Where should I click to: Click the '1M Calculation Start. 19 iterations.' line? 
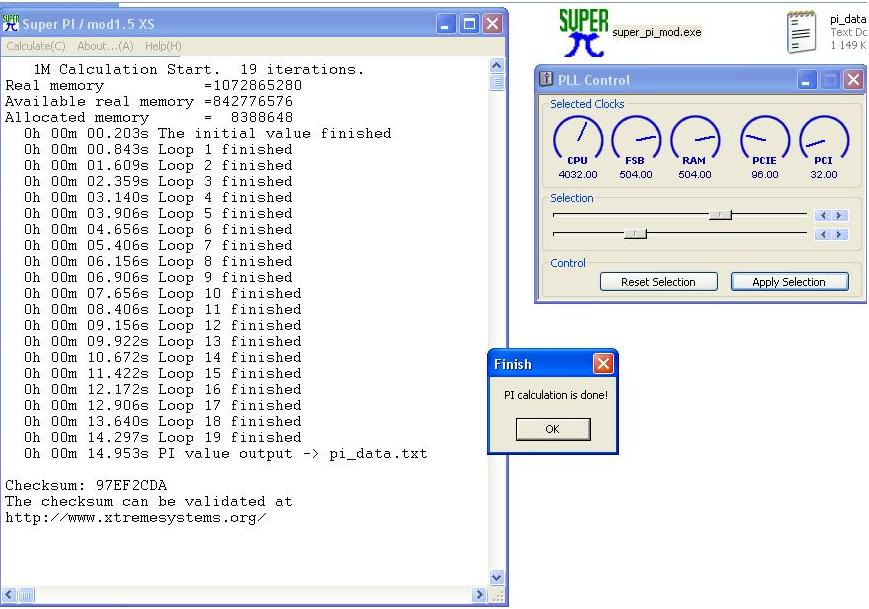198,69
